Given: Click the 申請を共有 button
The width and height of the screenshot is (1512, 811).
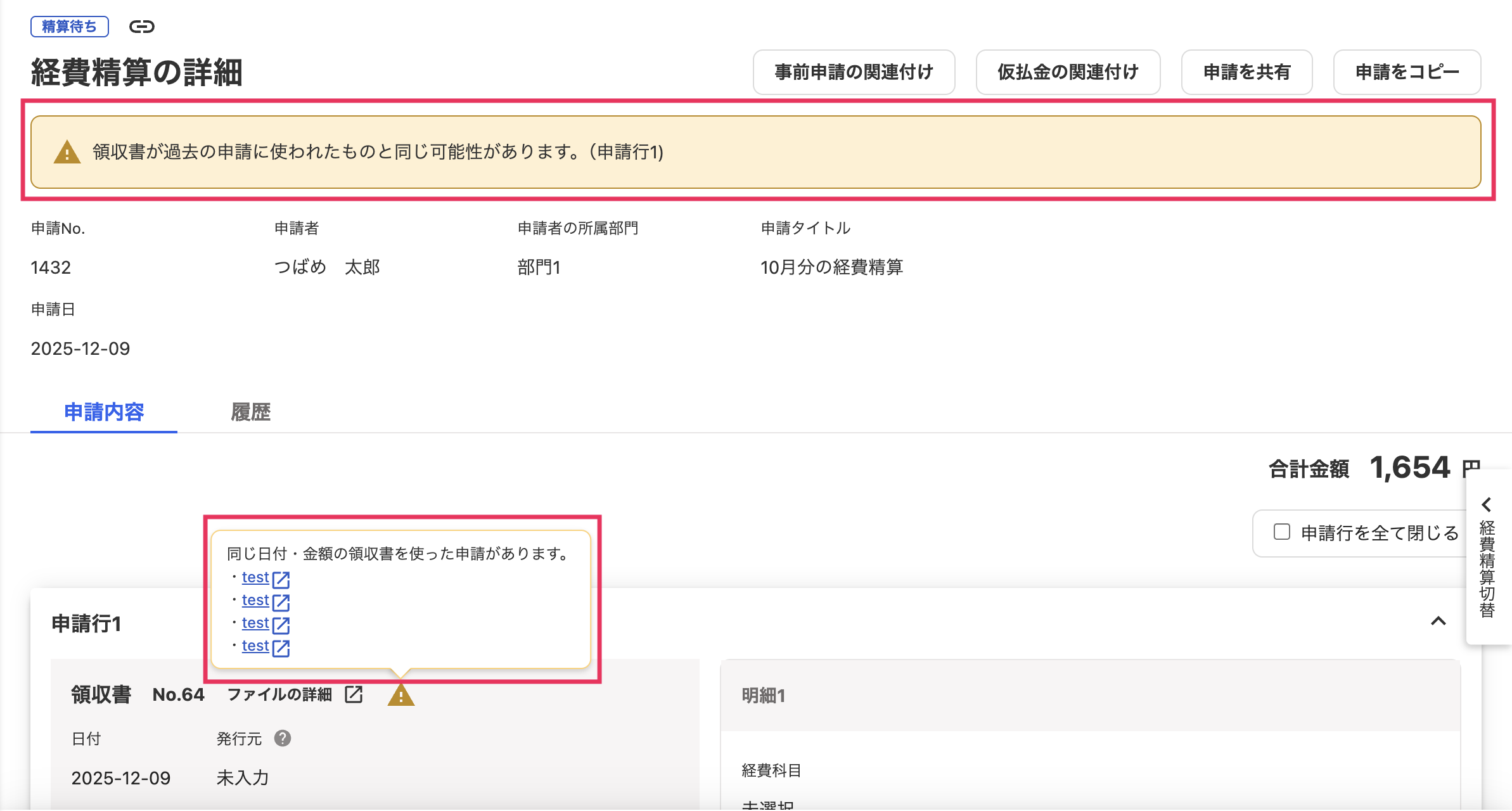Looking at the screenshot, I should point(1246,72).
